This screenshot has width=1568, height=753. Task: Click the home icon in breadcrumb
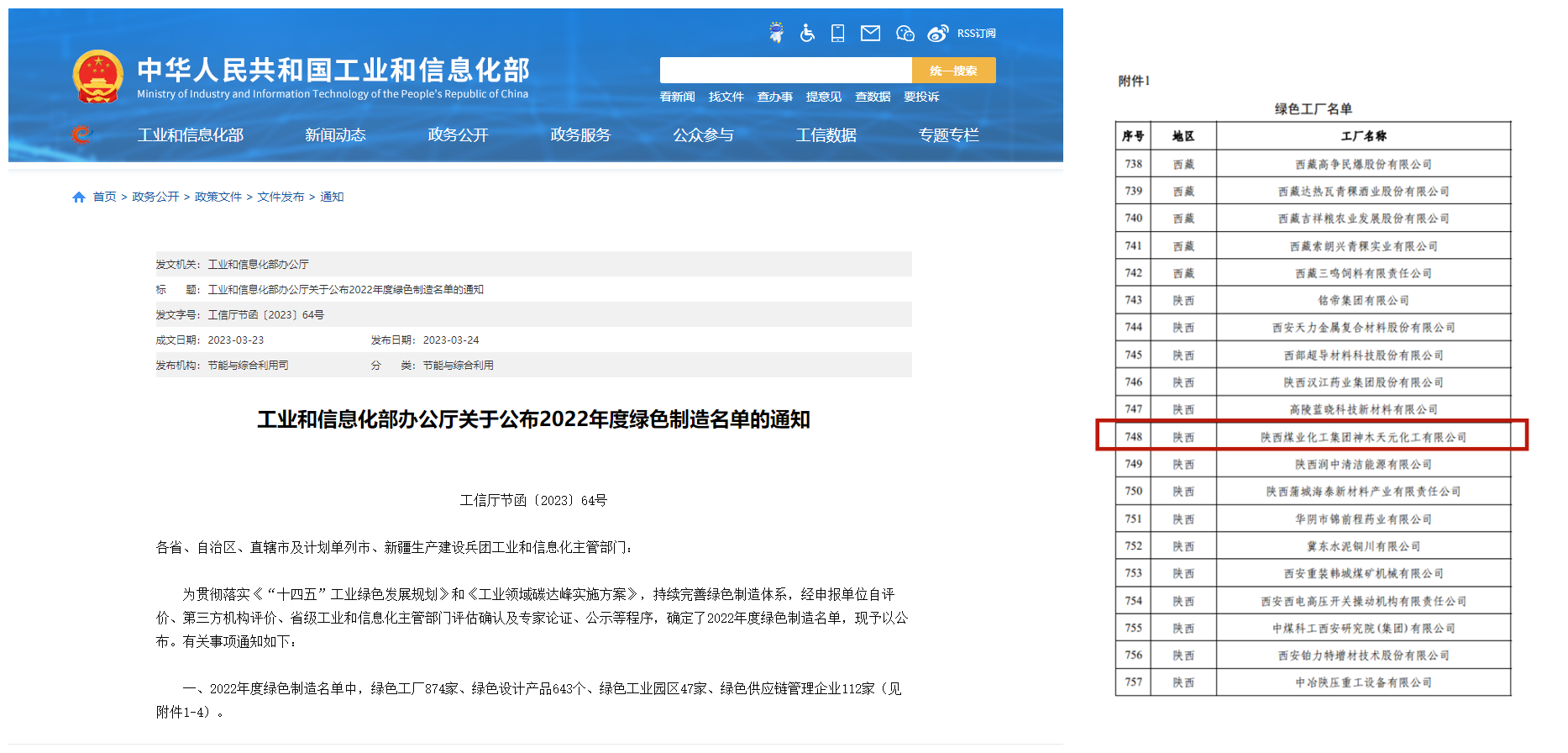[x=79, y=197]
